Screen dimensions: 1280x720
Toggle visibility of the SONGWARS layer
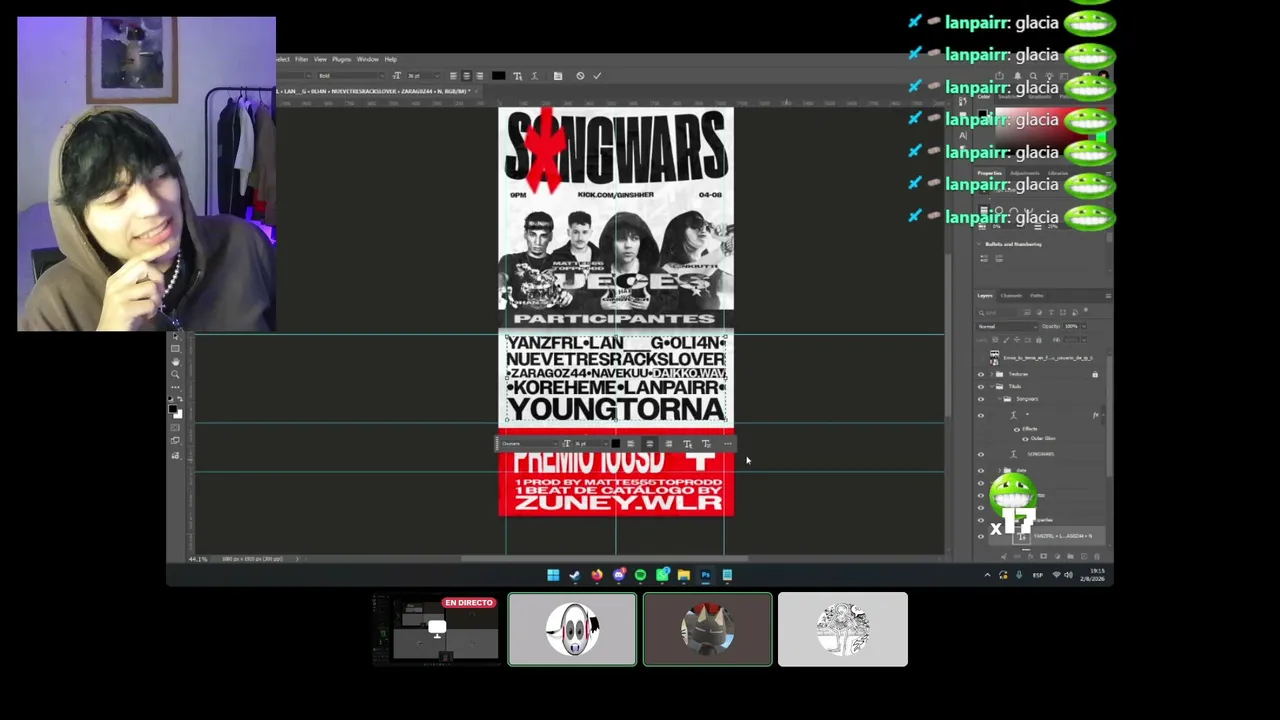pyautogui.click(x=981, y=455)
